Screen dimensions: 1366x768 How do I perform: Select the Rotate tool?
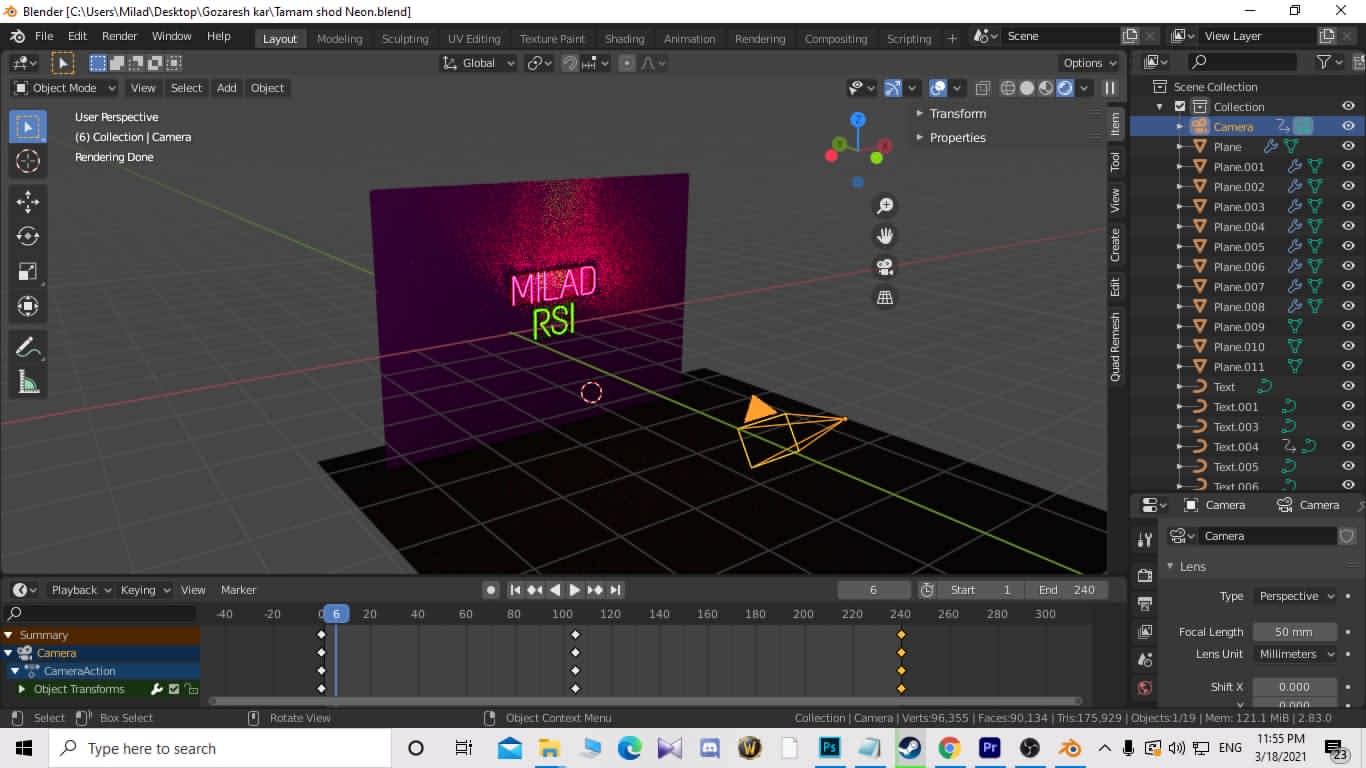(x=28, y=236)
